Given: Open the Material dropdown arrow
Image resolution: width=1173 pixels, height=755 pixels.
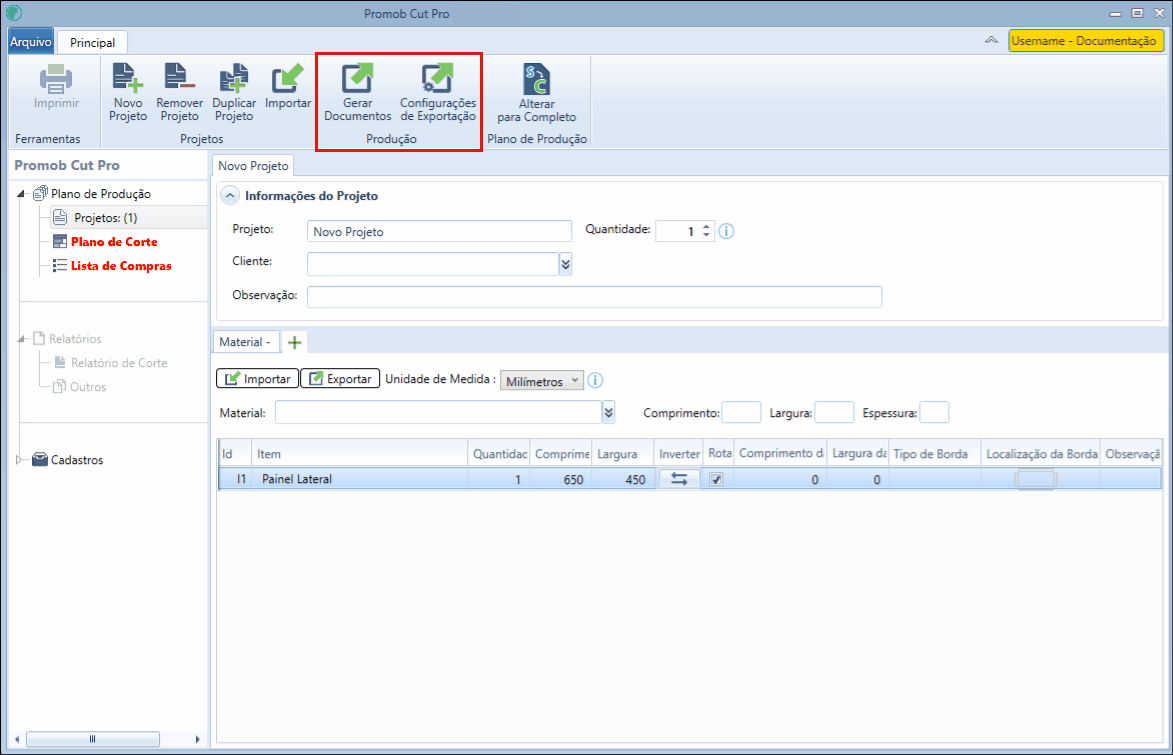Looking at the screenshot, I should (x=609, y=412).
